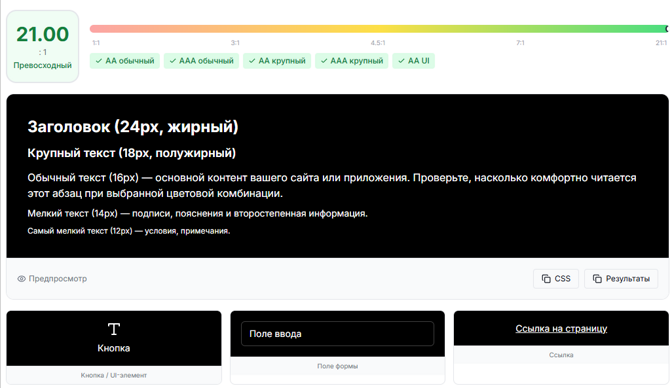Click the 21.00 contrast ratio value
This screenshot has height=388, width=672.
(x=42, y=34)
